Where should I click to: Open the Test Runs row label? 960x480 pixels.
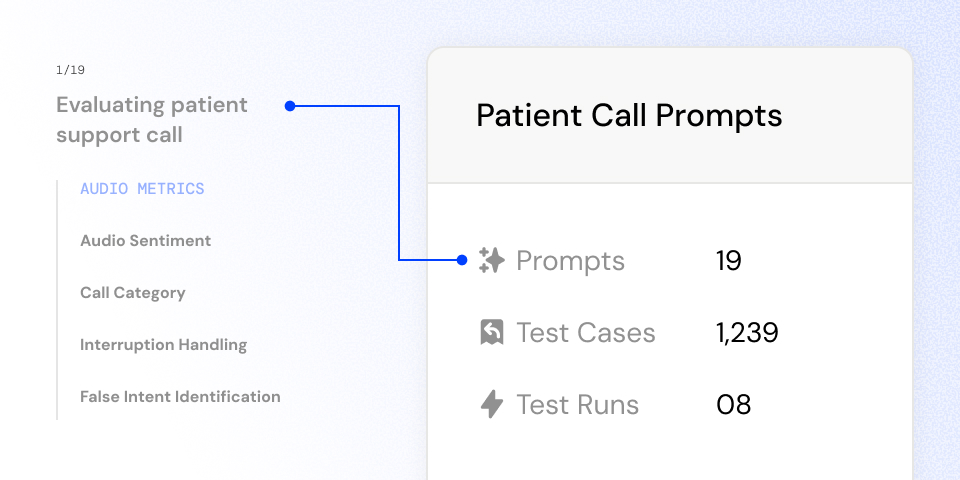(577, 405)
